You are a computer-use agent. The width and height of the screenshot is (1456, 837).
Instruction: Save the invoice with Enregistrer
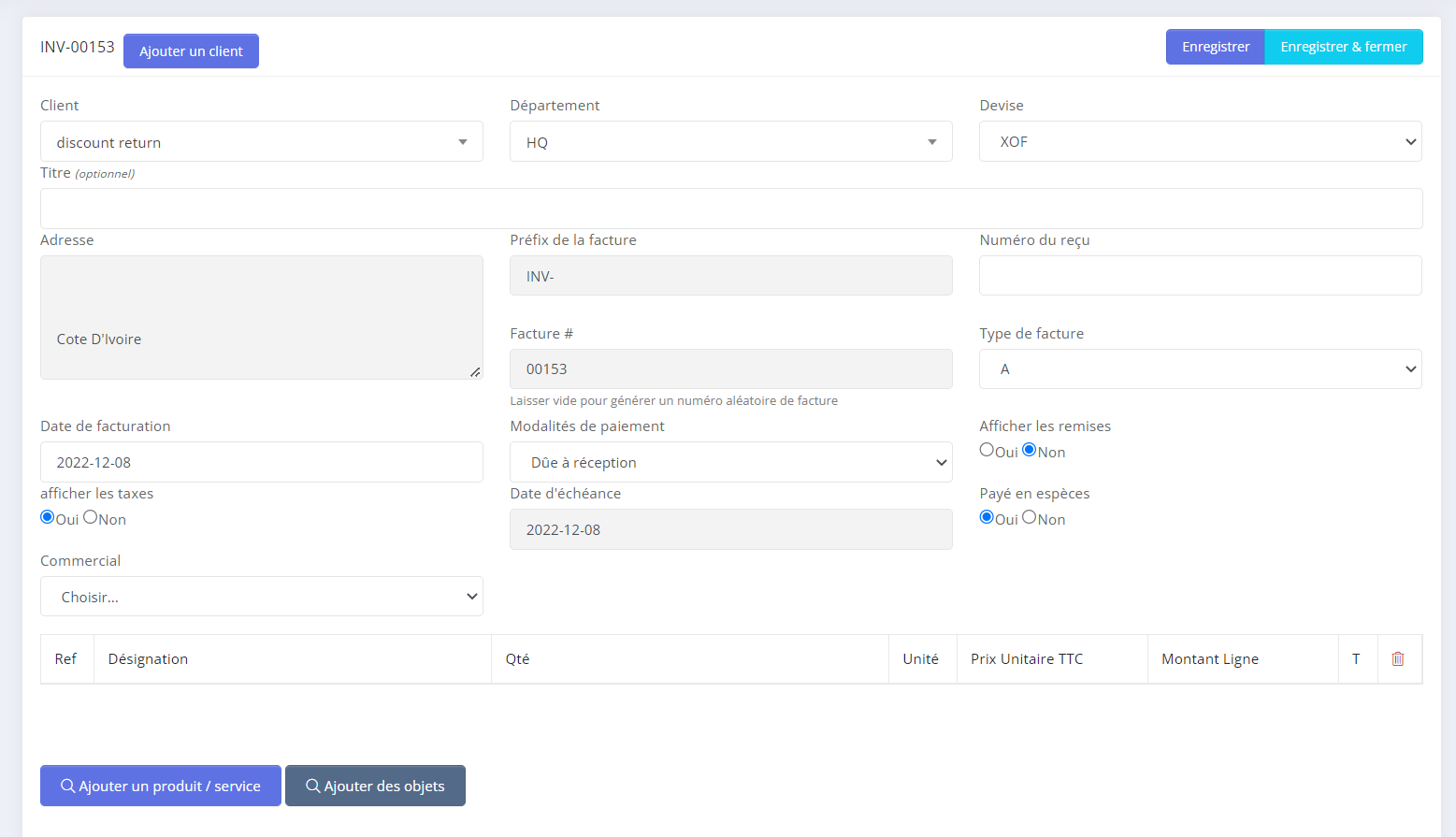(x=1215, y=47)
